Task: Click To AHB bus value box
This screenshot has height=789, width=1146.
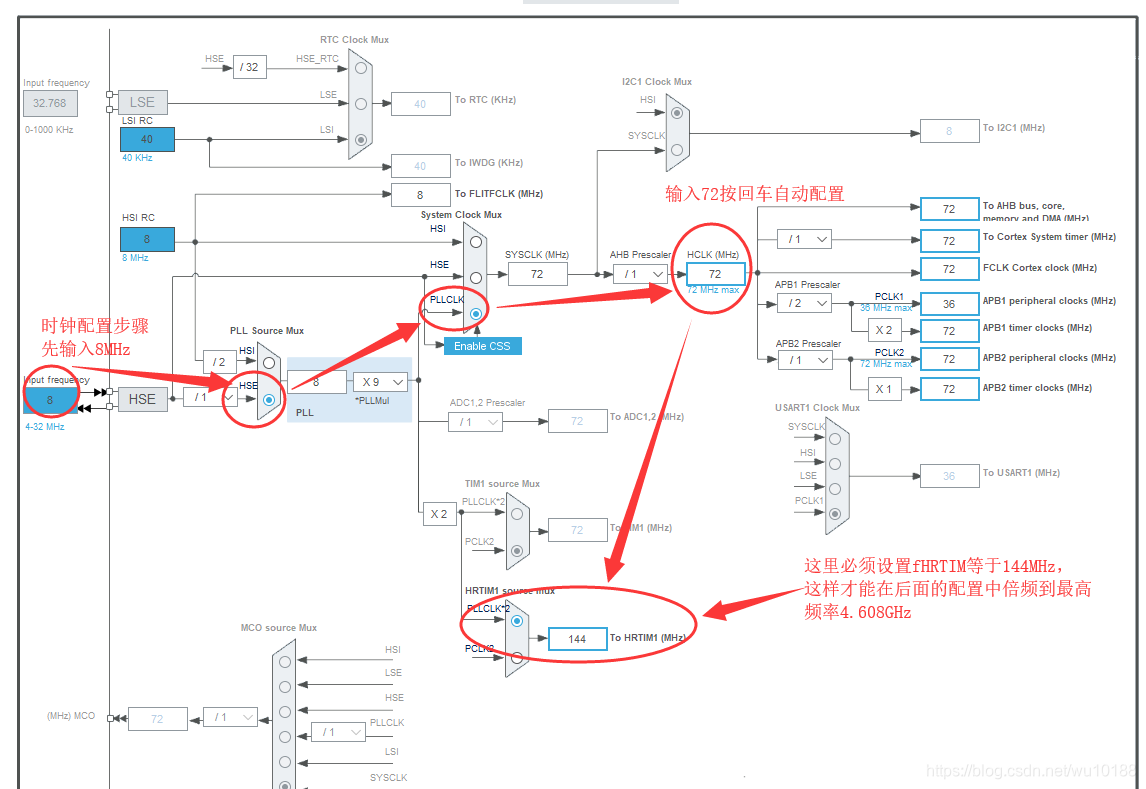Action: coord(949,209)
